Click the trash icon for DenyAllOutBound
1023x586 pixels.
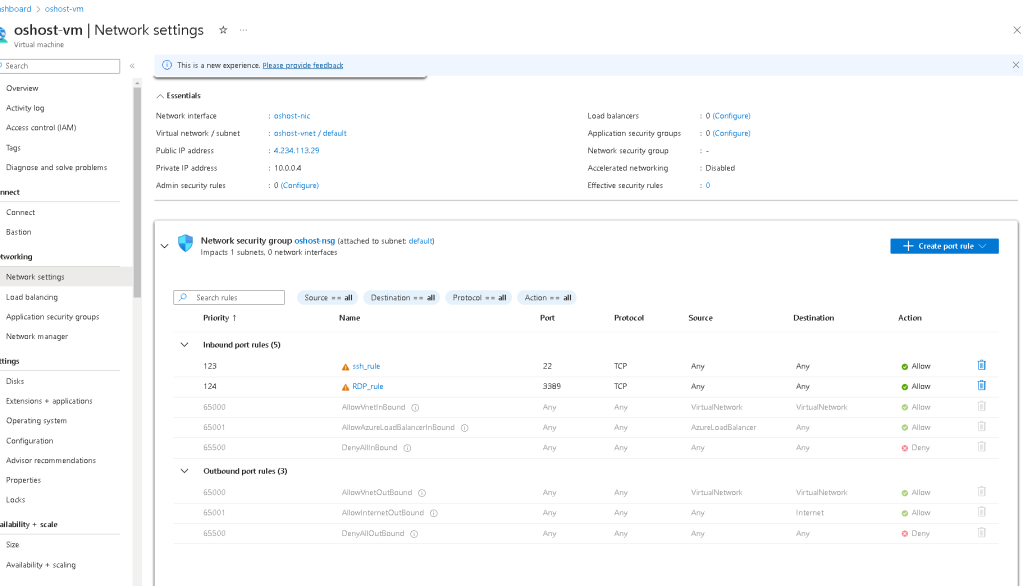[x=981, y=532]
